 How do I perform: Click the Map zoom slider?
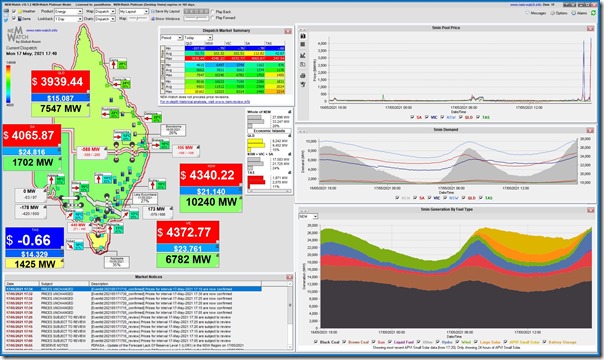pyautogui.click(x=138, y=18)
